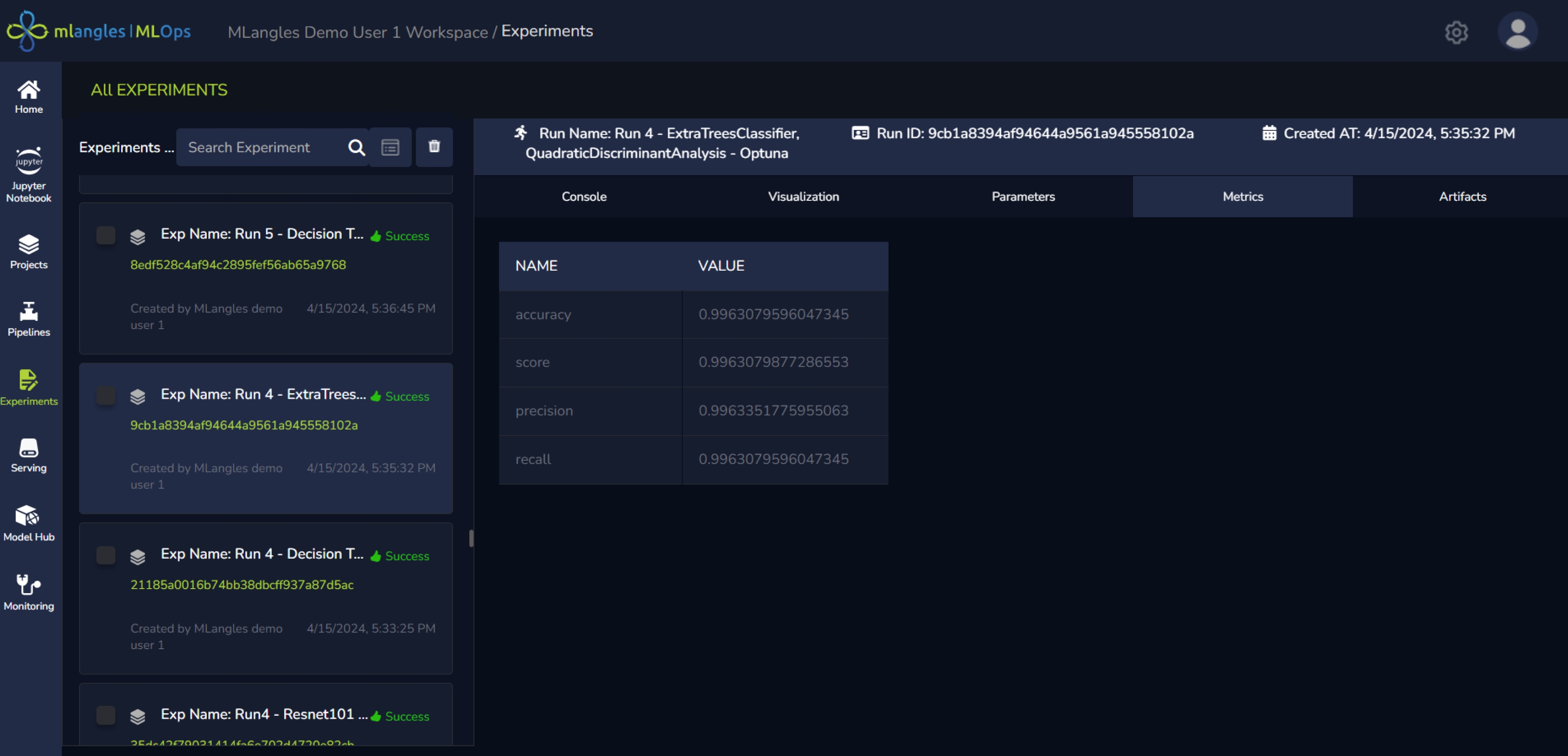The width and height of the screenshot is (1568, 756).
Task: Switch to the Visualization tab
Action: pos(804,196)
